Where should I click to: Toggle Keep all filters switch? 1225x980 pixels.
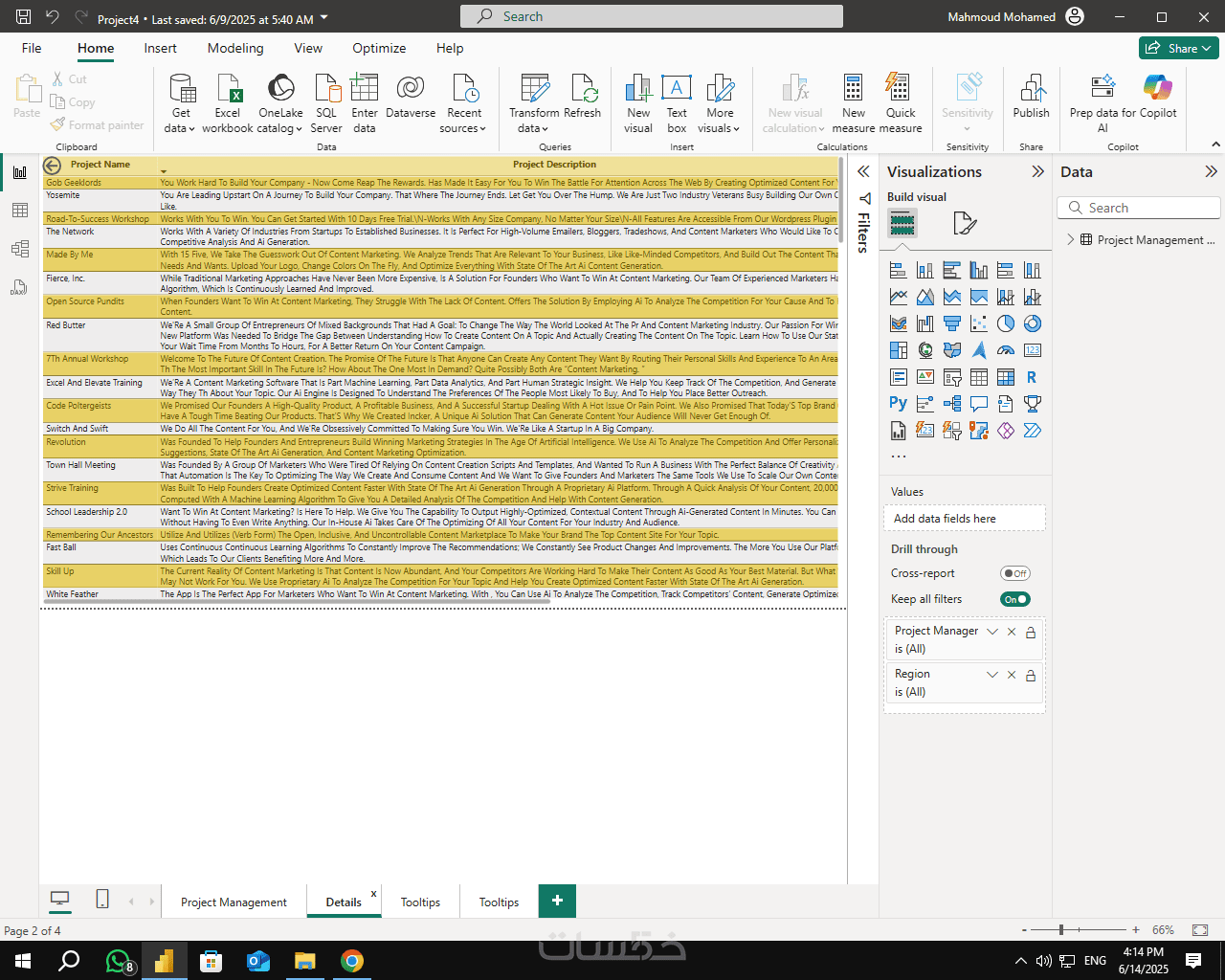coord(1015,599)
